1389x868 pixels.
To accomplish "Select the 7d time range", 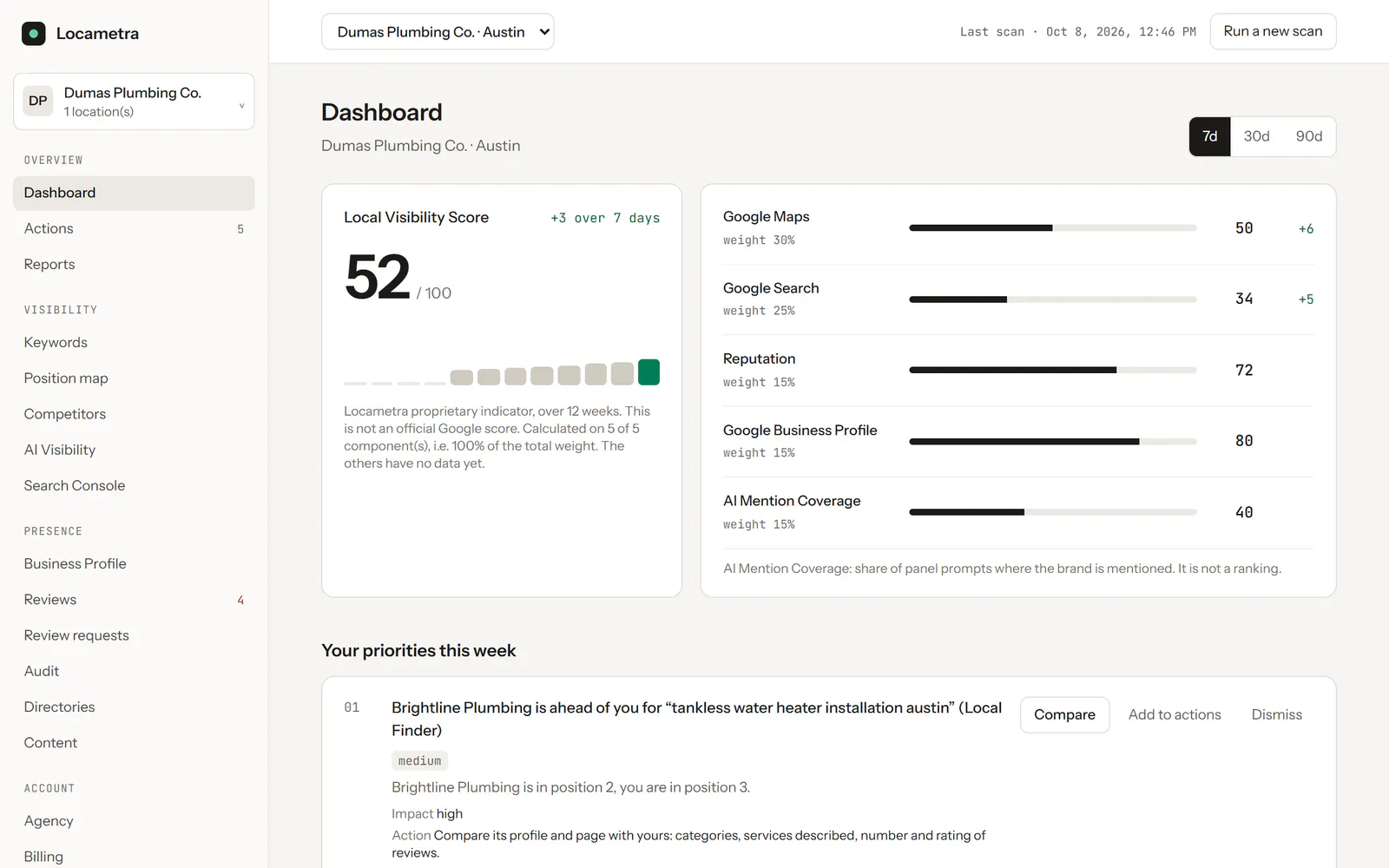I will pyautogui.click(x=1209, y=137).
